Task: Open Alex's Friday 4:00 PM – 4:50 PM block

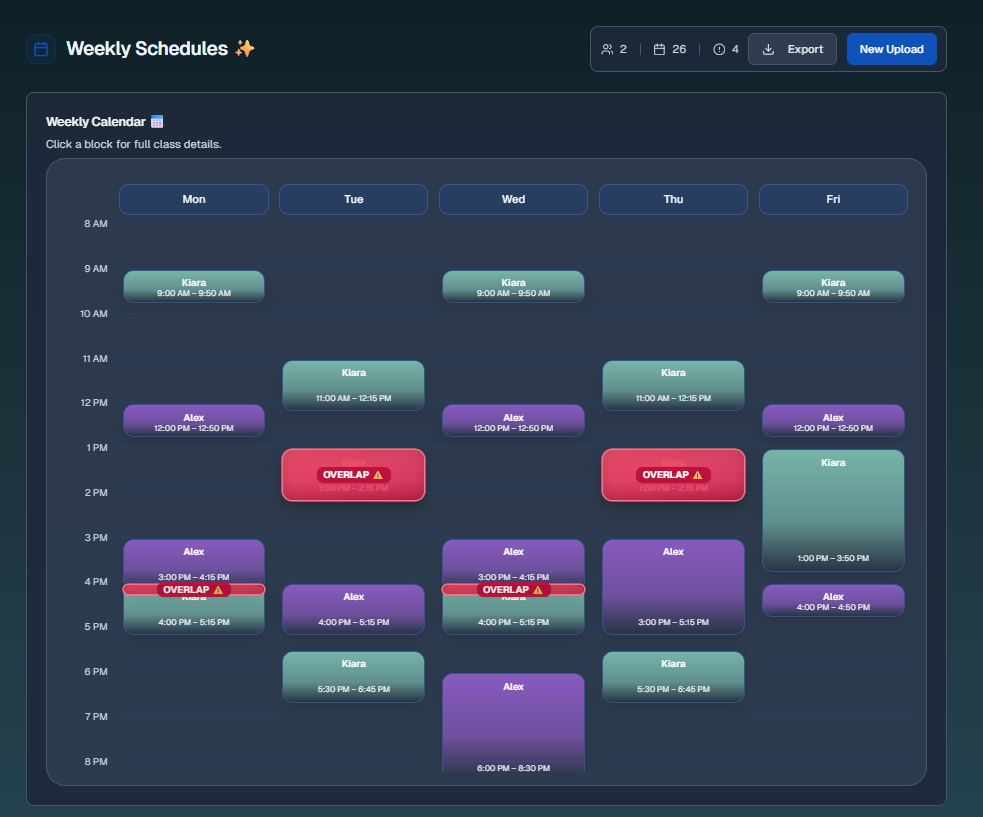Action: pyautogui.click(x=833, y=601)
